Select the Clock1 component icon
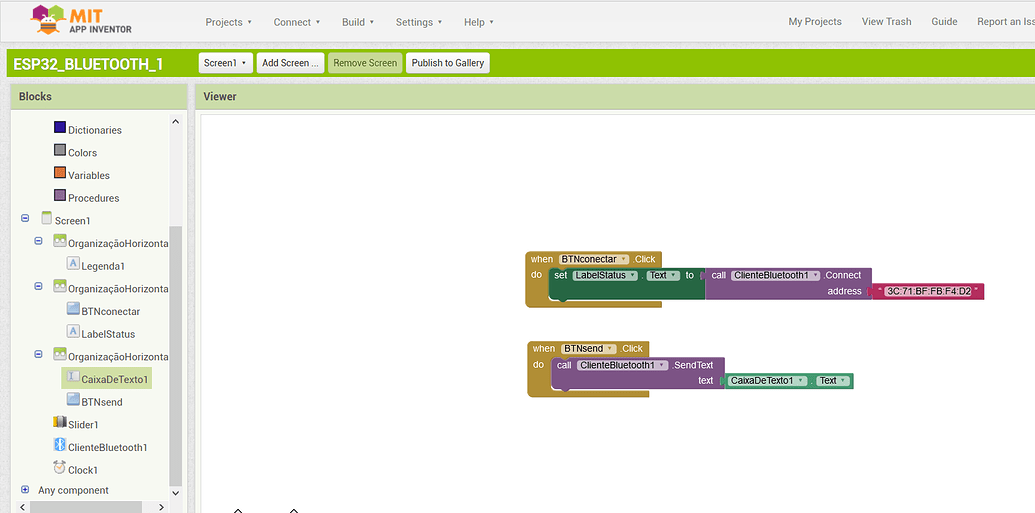The width and height of the screenshot is (1035, 513). coord(60,468)
